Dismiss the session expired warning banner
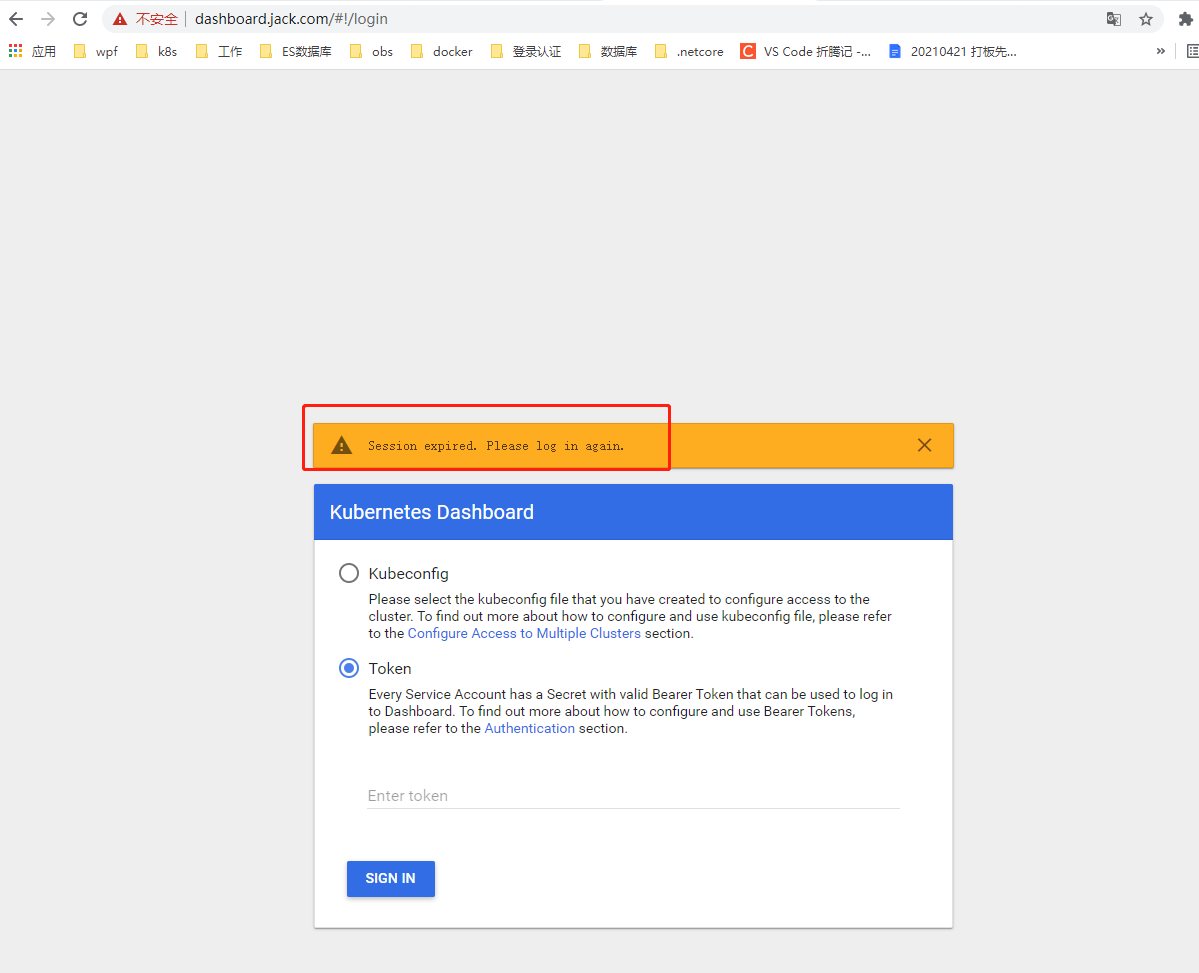The height and width of the screenshot is (973, 1199). pos(924,445)
